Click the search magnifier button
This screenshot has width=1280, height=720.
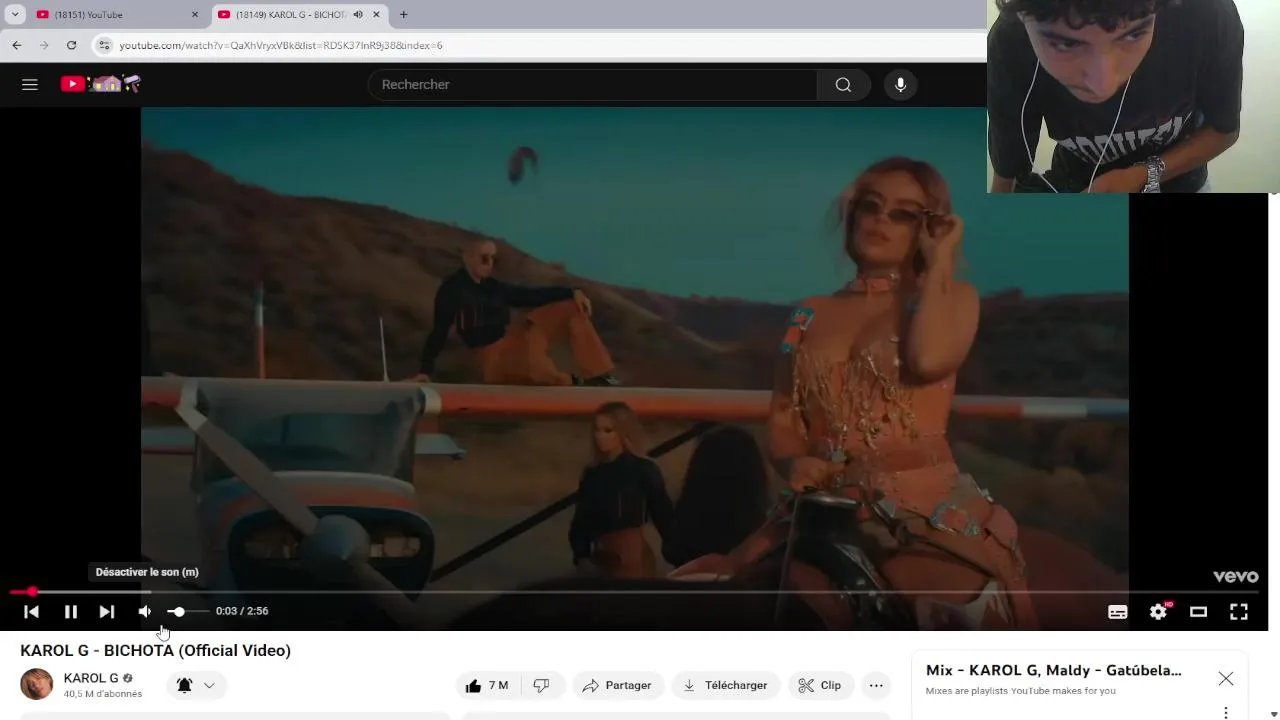tap(843, 85)
